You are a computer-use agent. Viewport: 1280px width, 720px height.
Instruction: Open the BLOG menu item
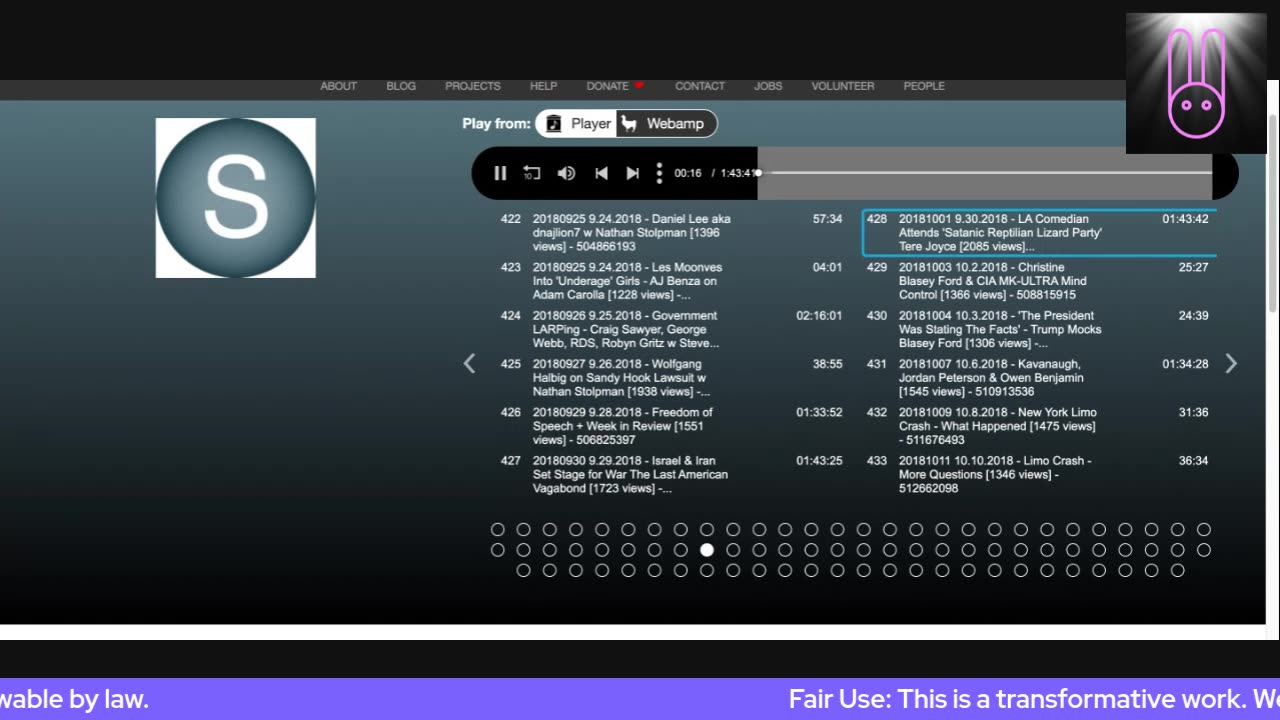401,86
